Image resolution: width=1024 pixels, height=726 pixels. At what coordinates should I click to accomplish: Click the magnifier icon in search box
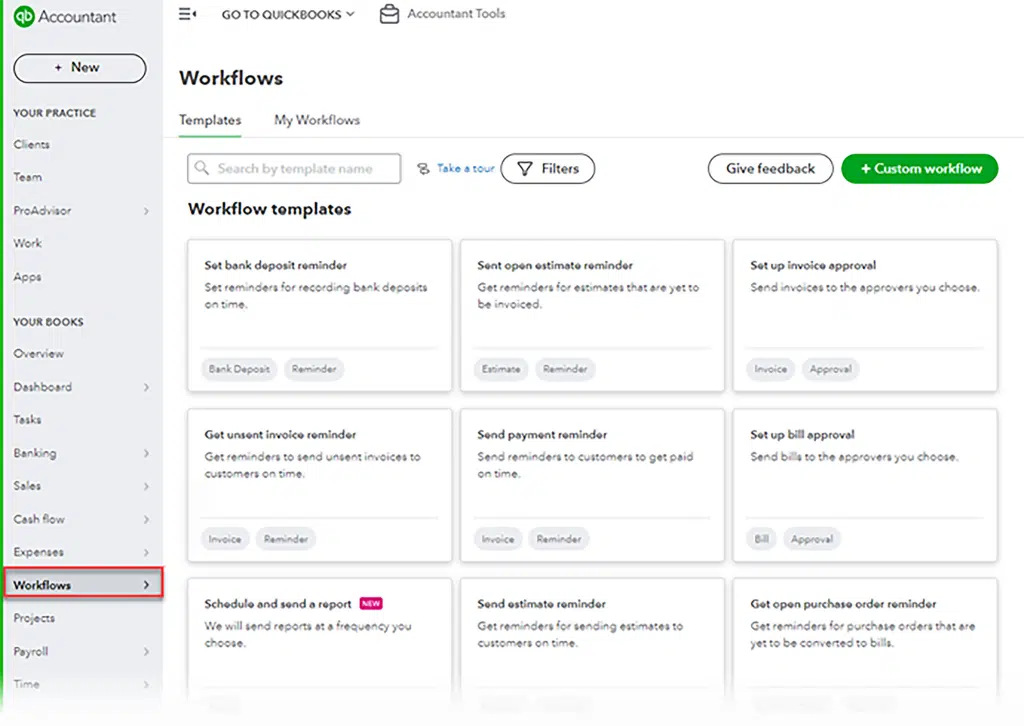[x=203, y=169]
